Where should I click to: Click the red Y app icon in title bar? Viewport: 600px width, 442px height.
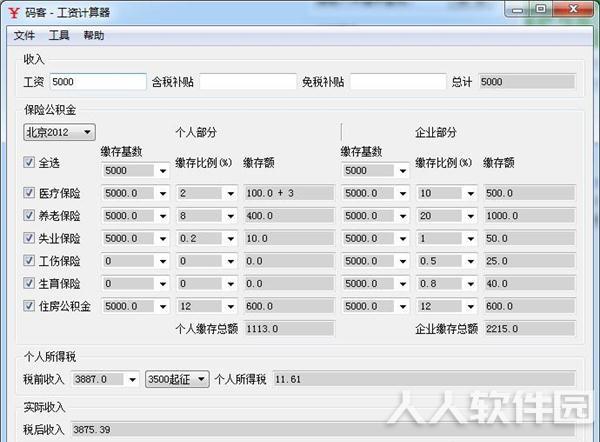point(14,12)
